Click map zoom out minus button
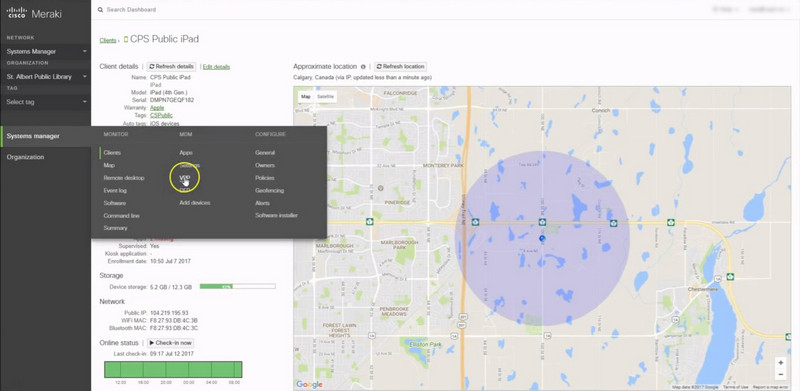The image size is (800, 391). (781, 374)
